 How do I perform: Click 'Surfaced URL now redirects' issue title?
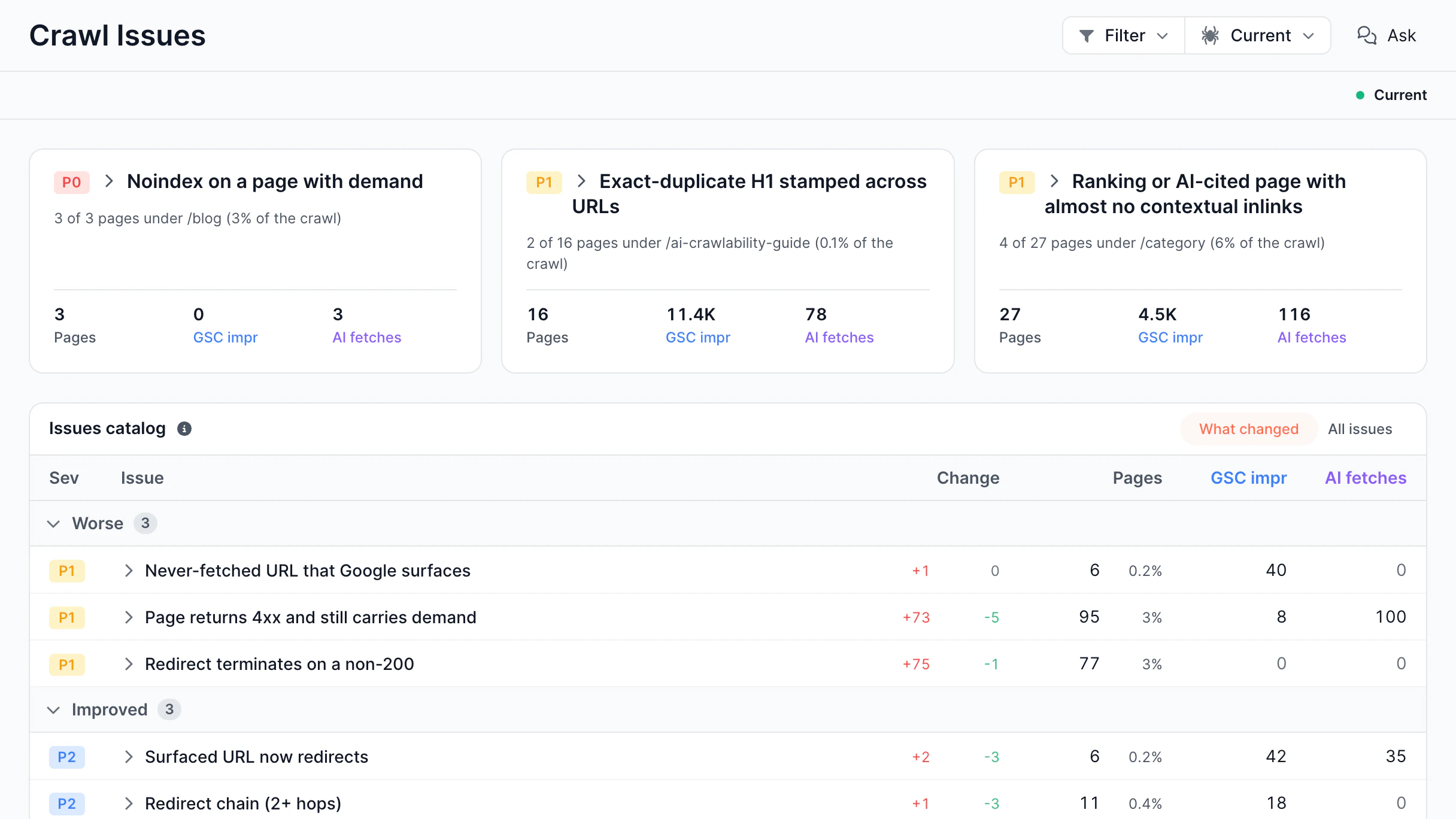click(x=257, y=757)
